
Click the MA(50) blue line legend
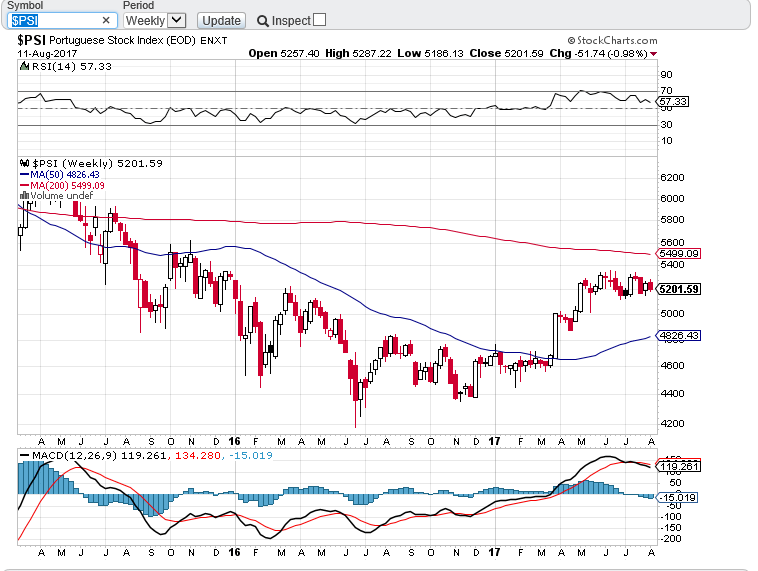[59, 175]
